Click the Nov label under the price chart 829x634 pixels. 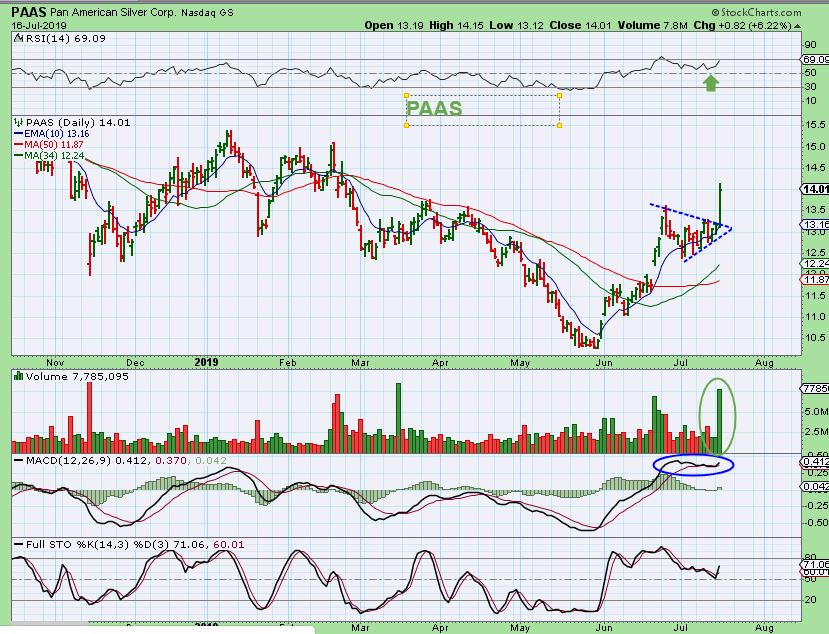[56, 363]
